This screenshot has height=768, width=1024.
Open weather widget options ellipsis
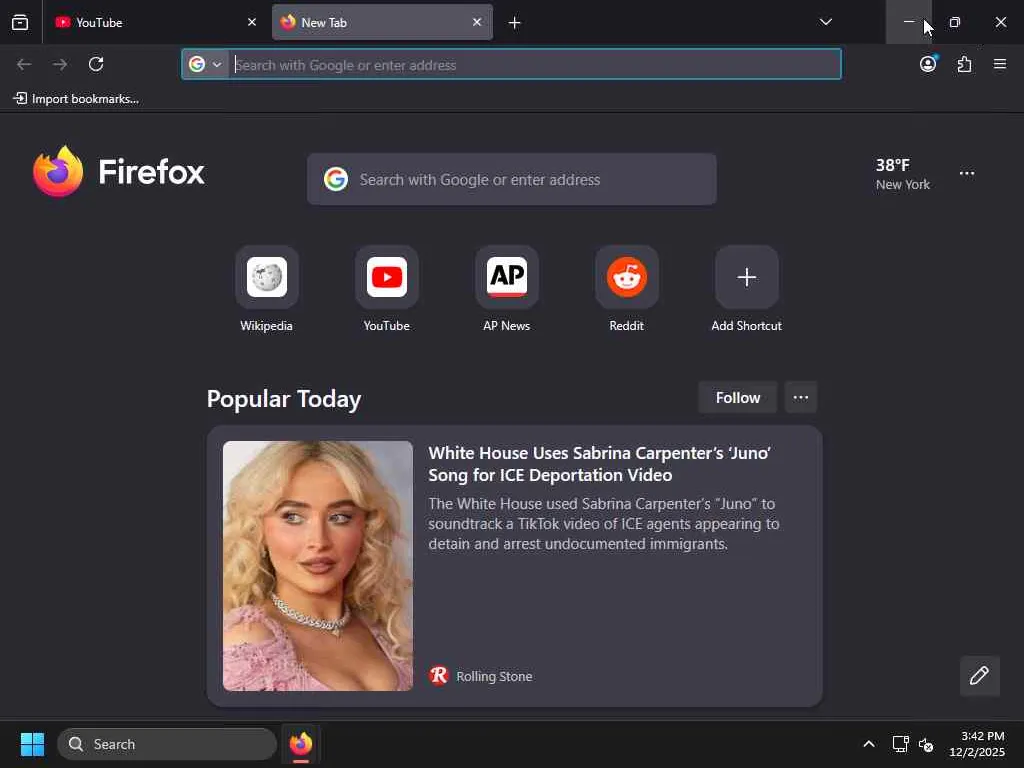(967, 173)
